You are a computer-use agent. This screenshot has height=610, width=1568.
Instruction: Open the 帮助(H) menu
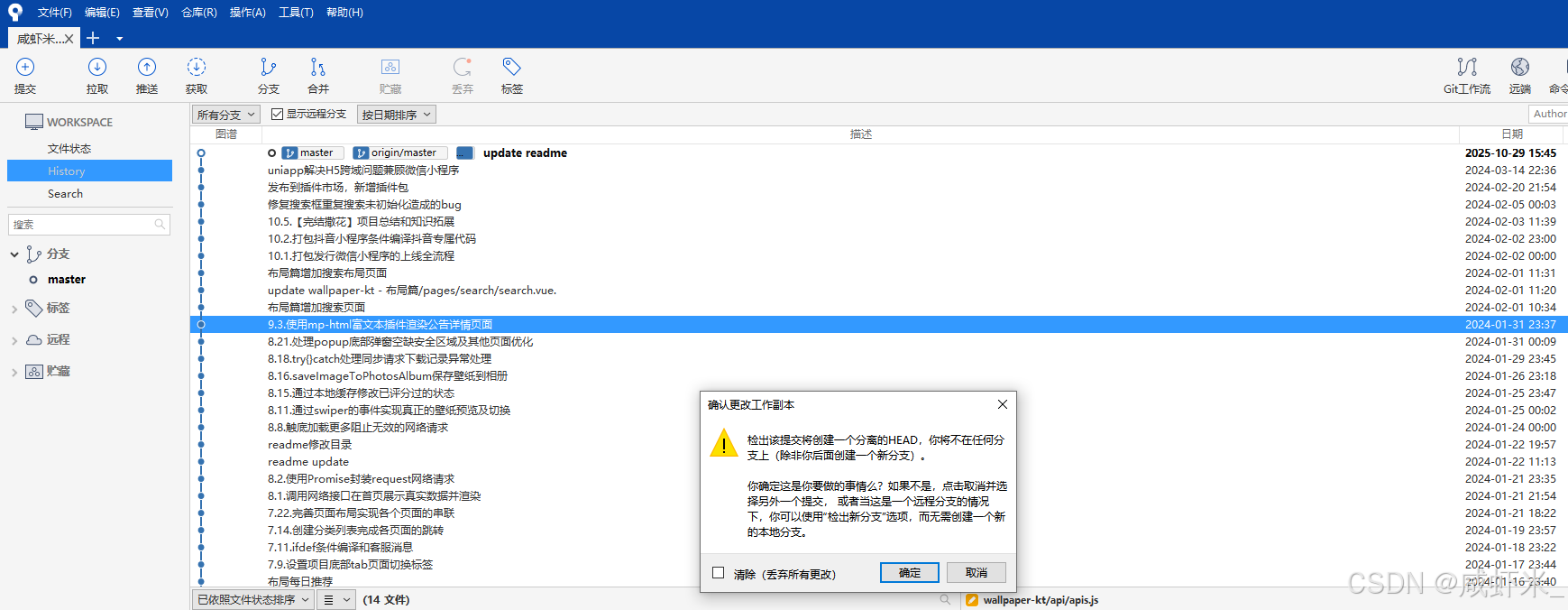[344, 13]
